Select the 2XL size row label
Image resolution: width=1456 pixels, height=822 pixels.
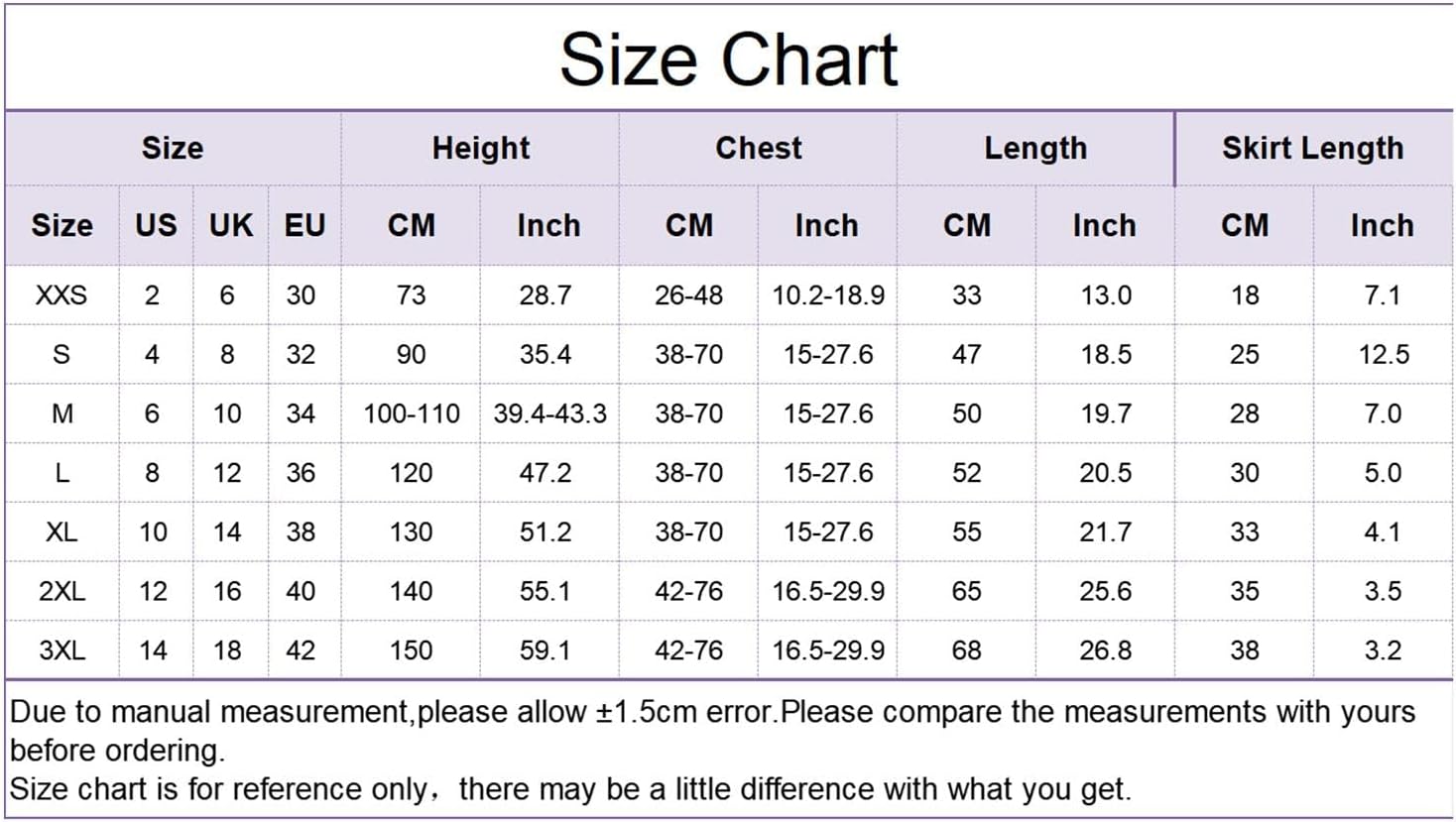click(x=61, y=591)
